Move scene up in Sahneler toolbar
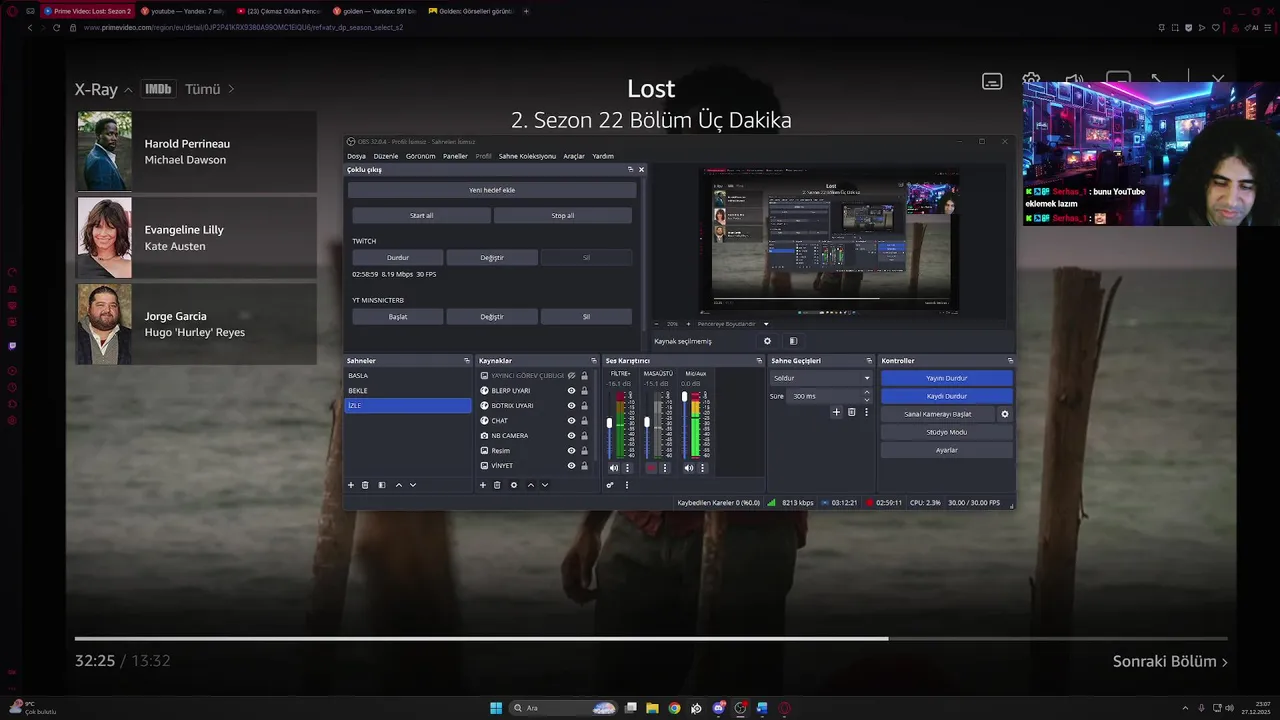This screenshot has width=1280, height=720. point(398,485)
